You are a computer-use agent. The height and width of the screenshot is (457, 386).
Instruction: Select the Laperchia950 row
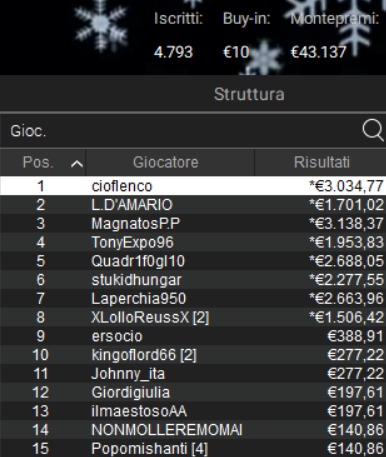193,298
